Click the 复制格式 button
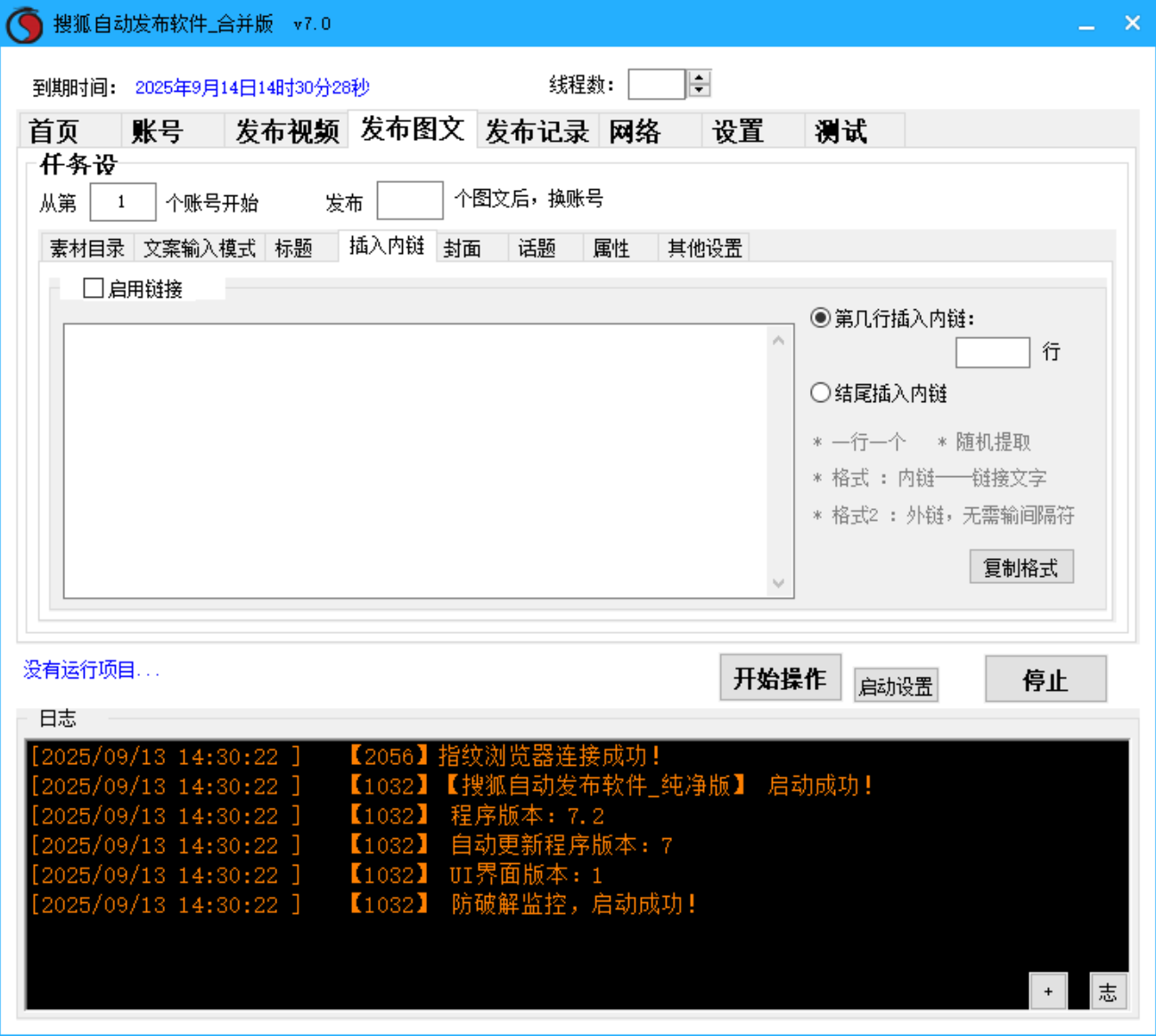 click(1021, 568)
